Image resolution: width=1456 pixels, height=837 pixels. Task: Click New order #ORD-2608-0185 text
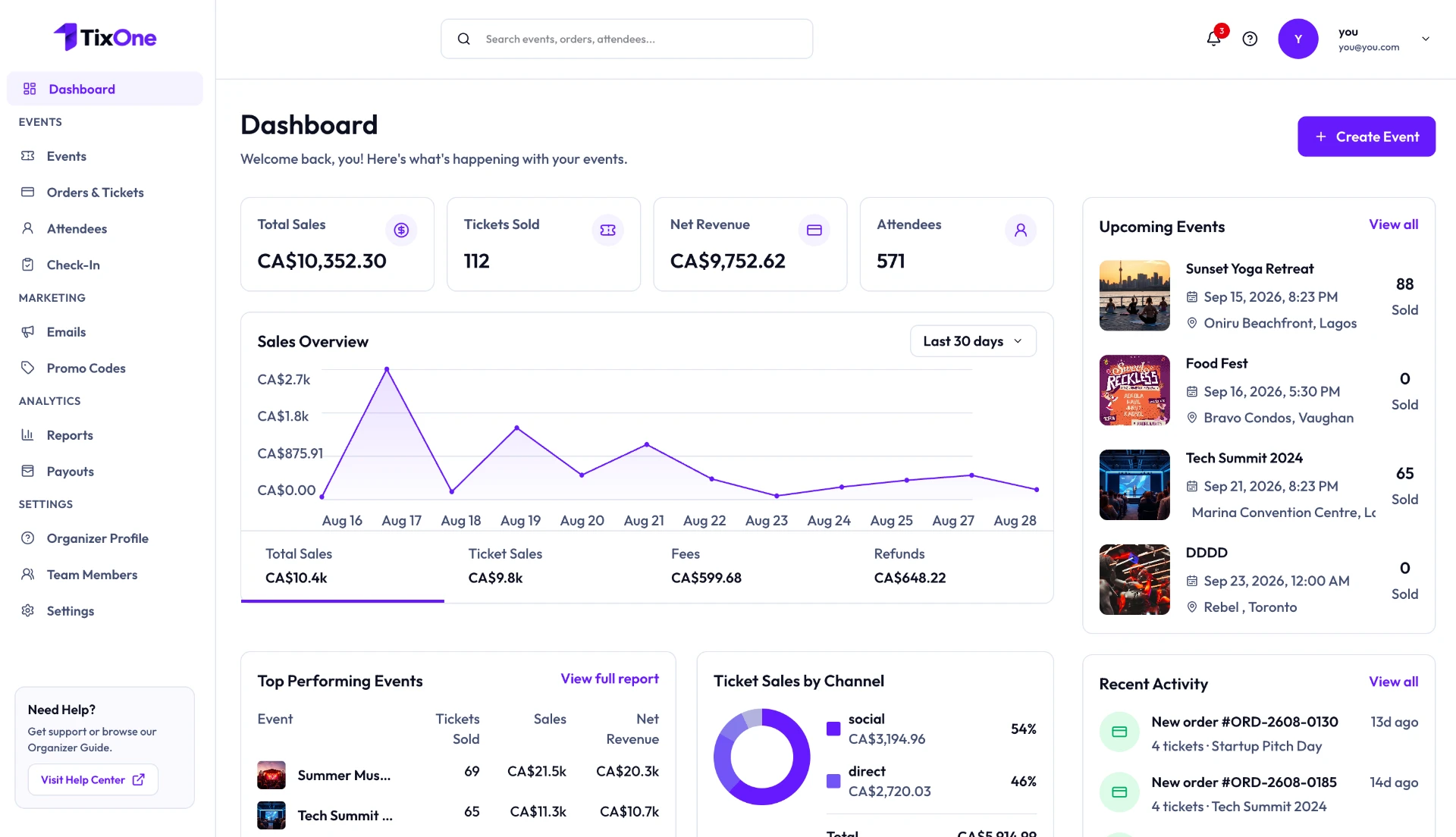tap(1244, 782)
